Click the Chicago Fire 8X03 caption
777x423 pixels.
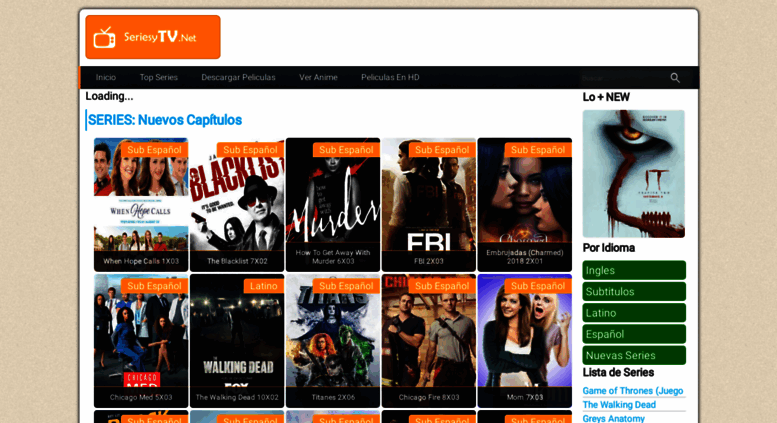pos(429,397)
